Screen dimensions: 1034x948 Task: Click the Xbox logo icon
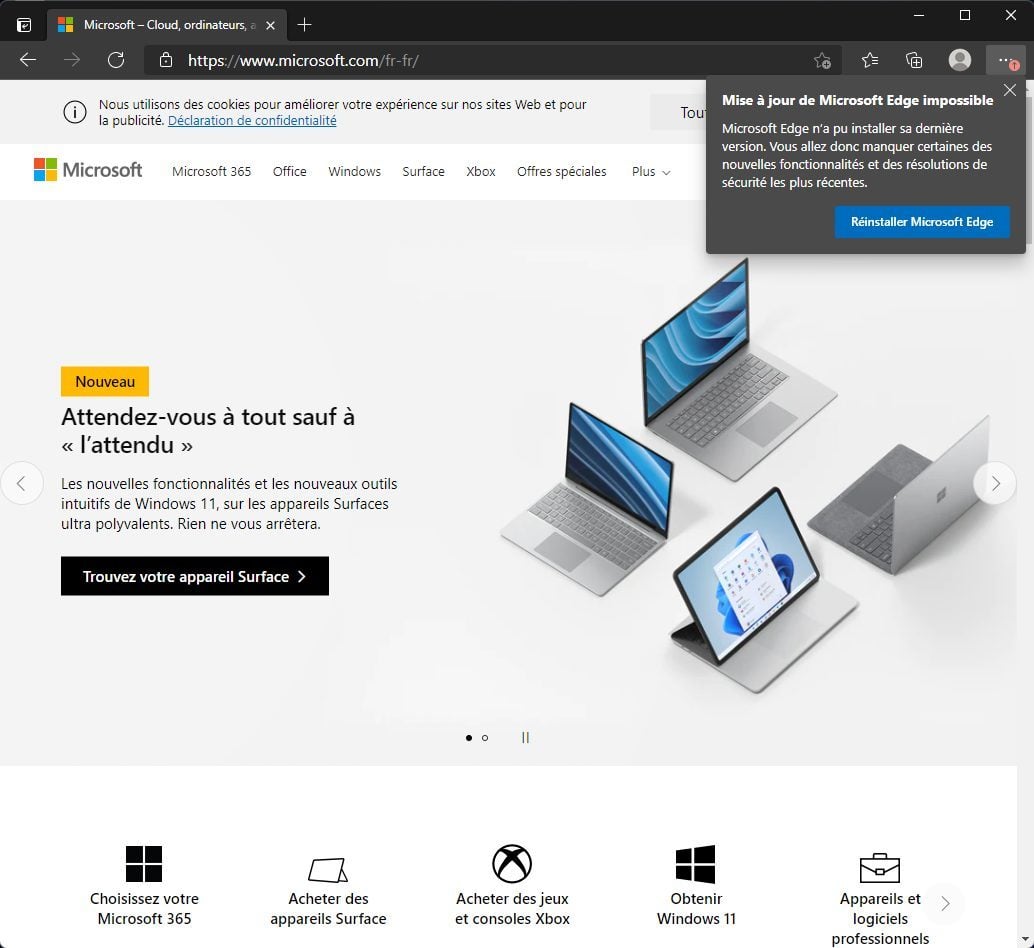tap(512, 864)
